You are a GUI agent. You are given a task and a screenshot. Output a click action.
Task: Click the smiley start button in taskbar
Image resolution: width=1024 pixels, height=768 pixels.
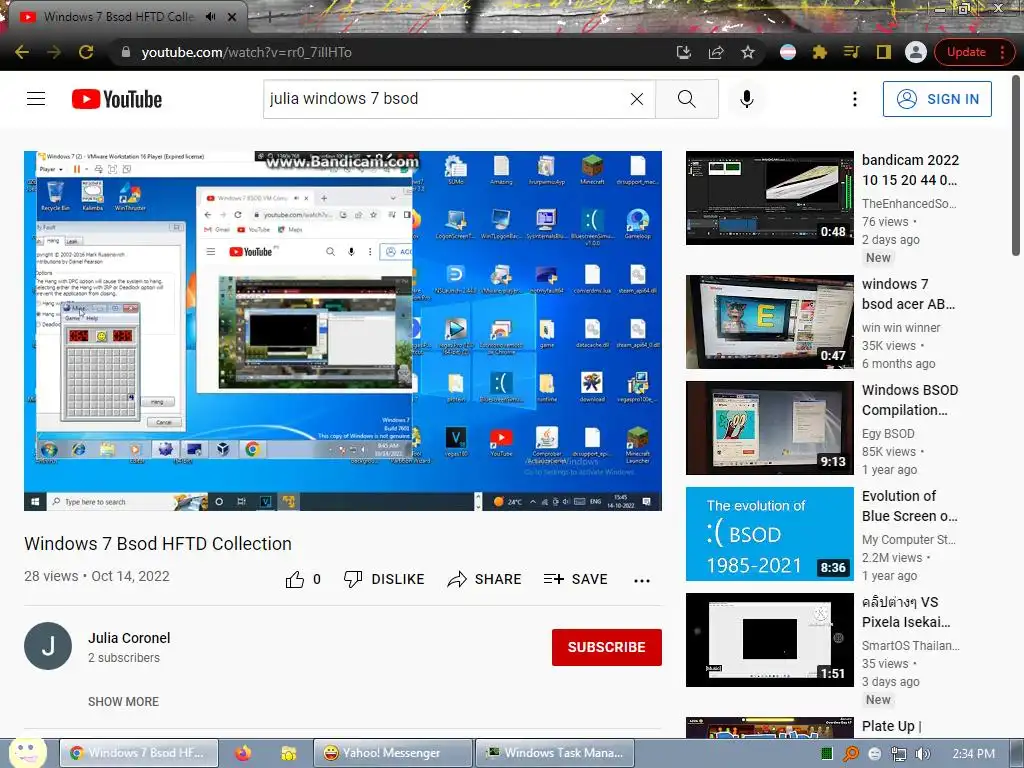click(27, 752)
